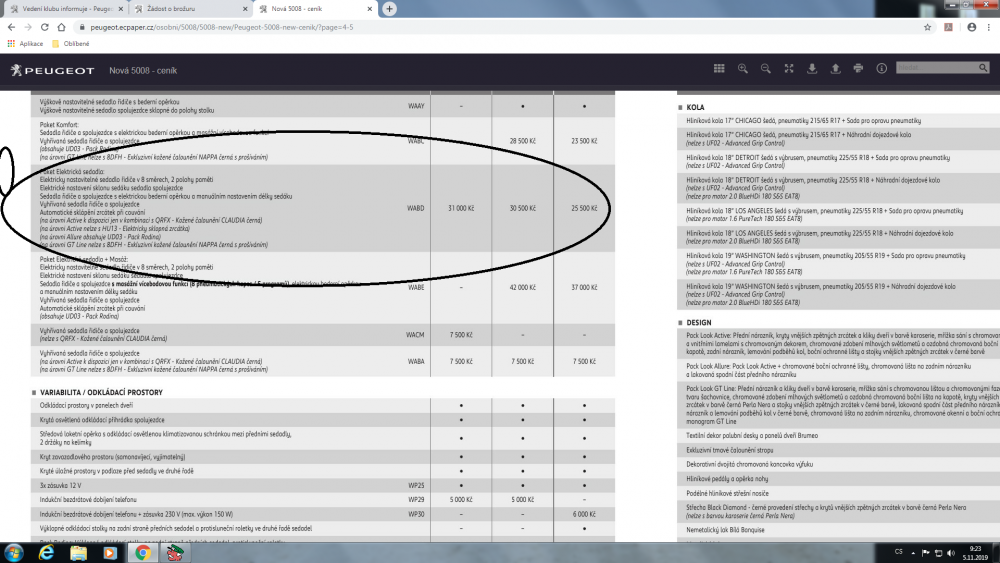This screenshot has height=563, width=1000.
Task: Reload the current page
Action: click(45, 27)
